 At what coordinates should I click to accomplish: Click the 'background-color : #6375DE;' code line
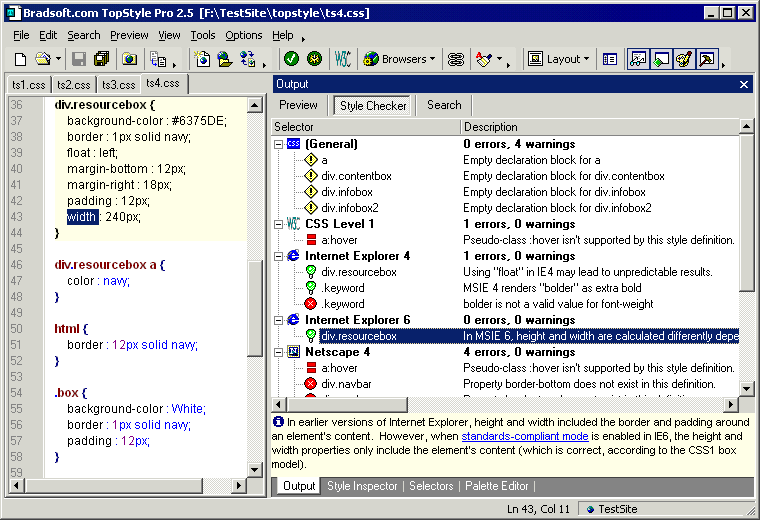click(x=147, y=121)
